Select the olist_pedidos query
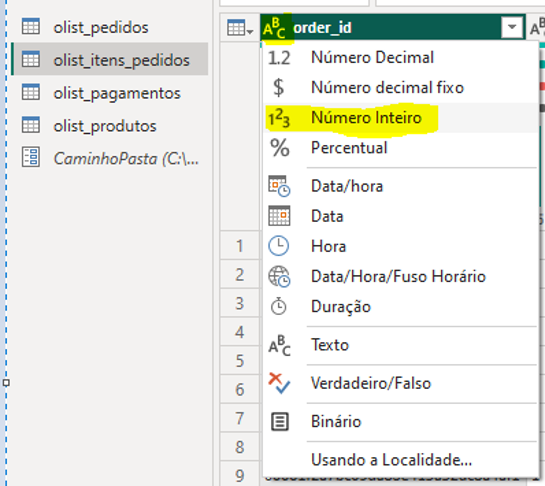The height and width of the screenshot is (486, 545). pyautogui.click(x=110, y=27)
